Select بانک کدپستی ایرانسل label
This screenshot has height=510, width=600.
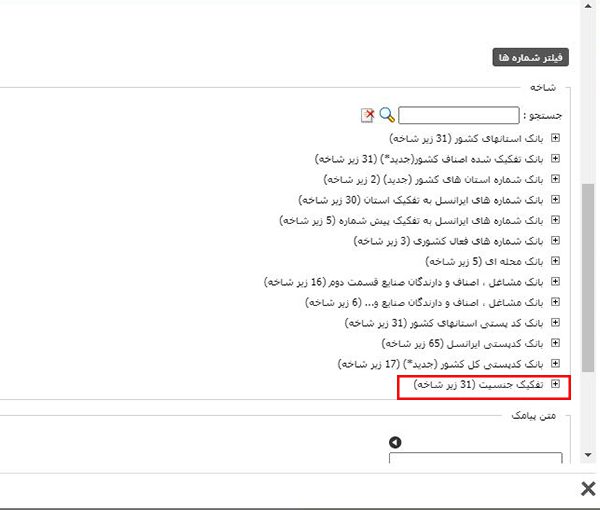tap(463, 343)
